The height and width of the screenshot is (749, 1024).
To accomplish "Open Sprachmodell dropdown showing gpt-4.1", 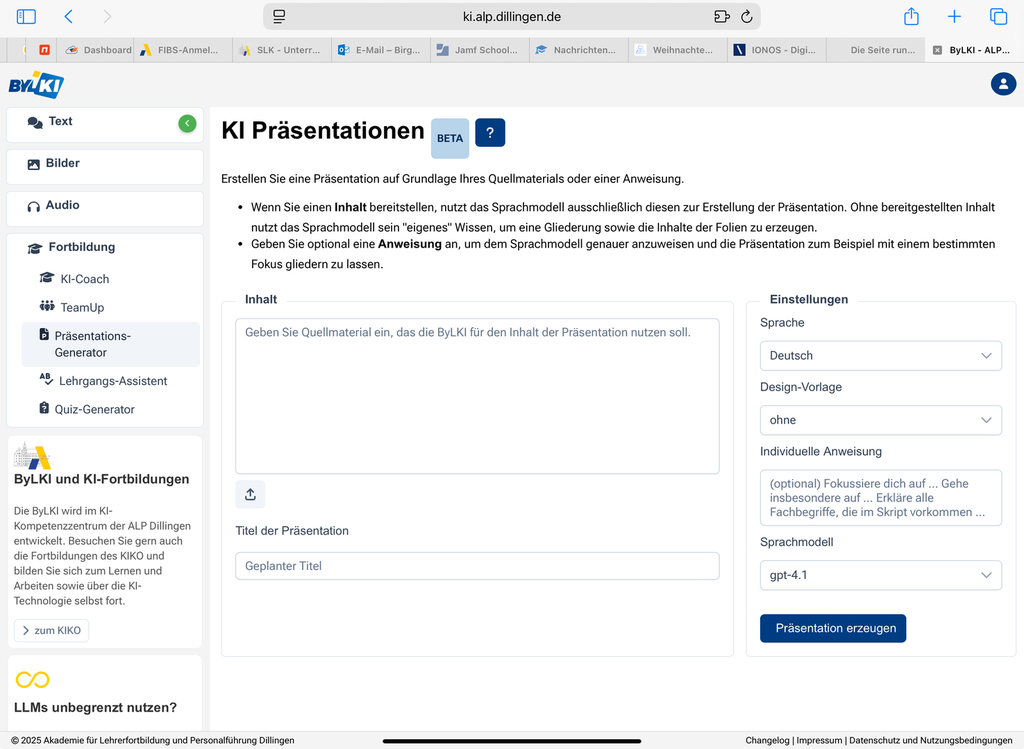I will (880, 575).
